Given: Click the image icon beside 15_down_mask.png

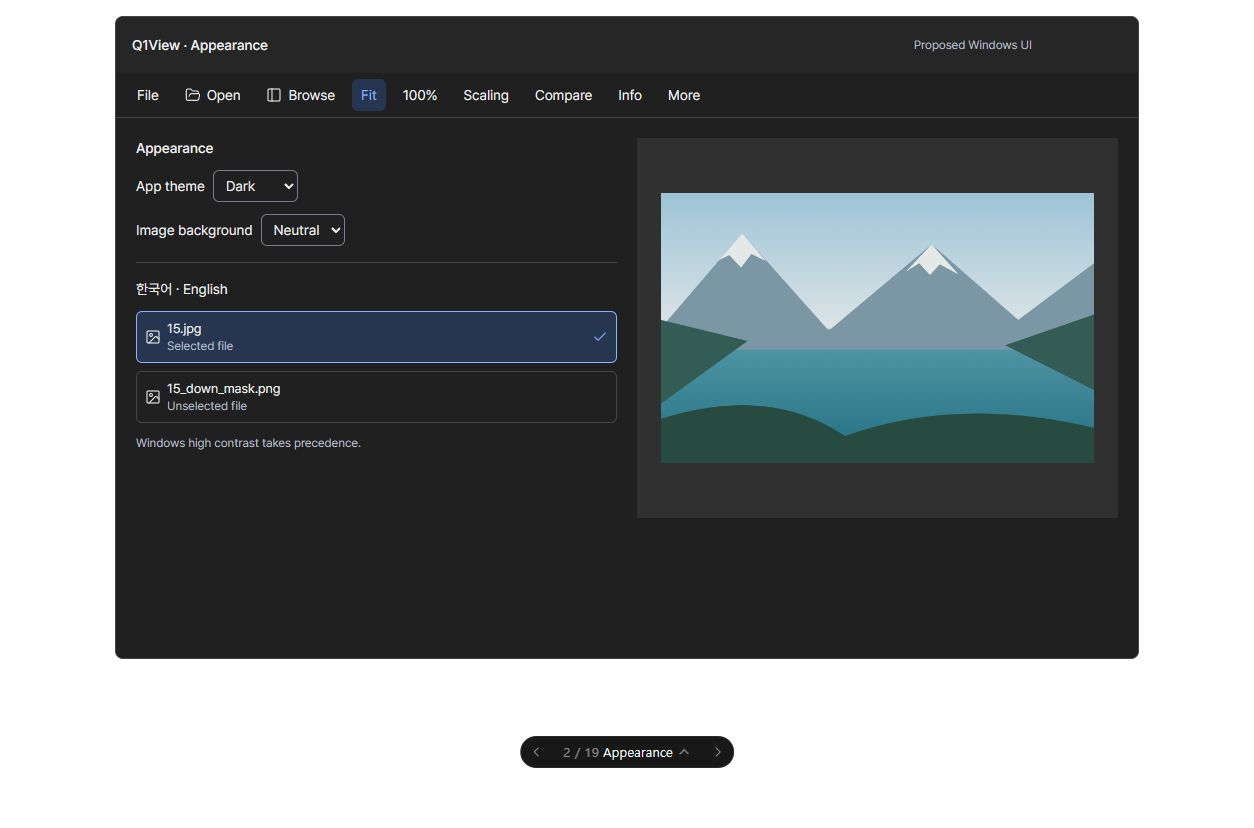Looking at the screenshot, I should click(153, 397).
